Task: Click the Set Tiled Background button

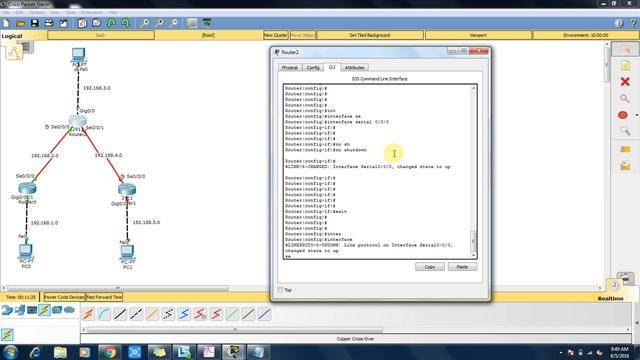Action: 370,35
